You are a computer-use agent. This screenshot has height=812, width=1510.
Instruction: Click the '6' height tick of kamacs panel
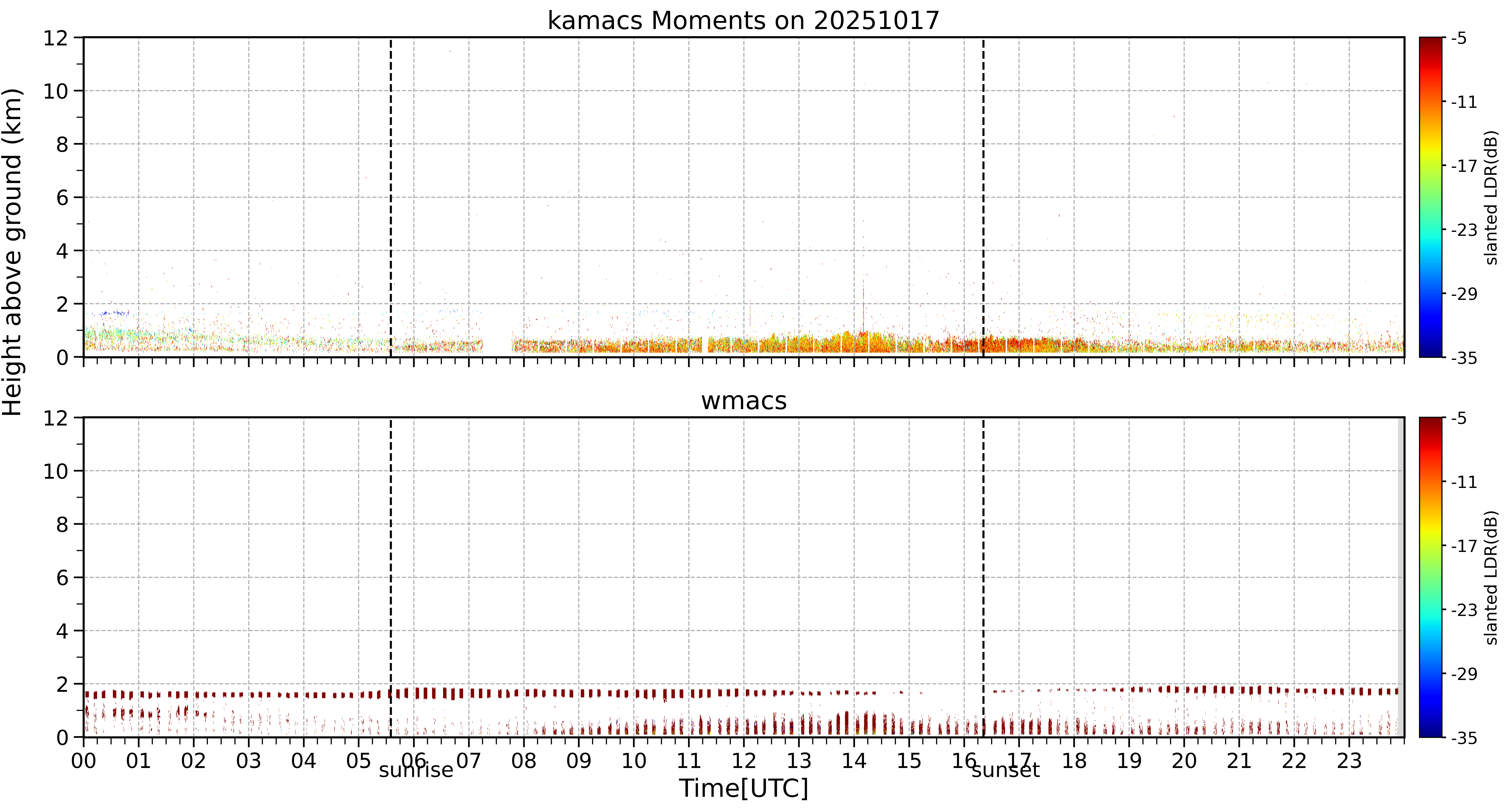pos(62,198)
